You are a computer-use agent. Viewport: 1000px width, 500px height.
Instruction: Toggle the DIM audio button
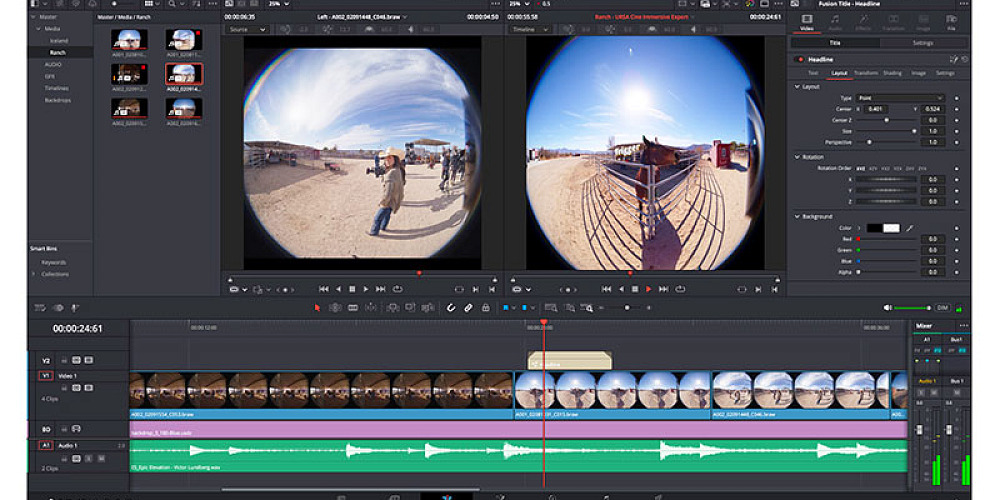tap(942, 307)
